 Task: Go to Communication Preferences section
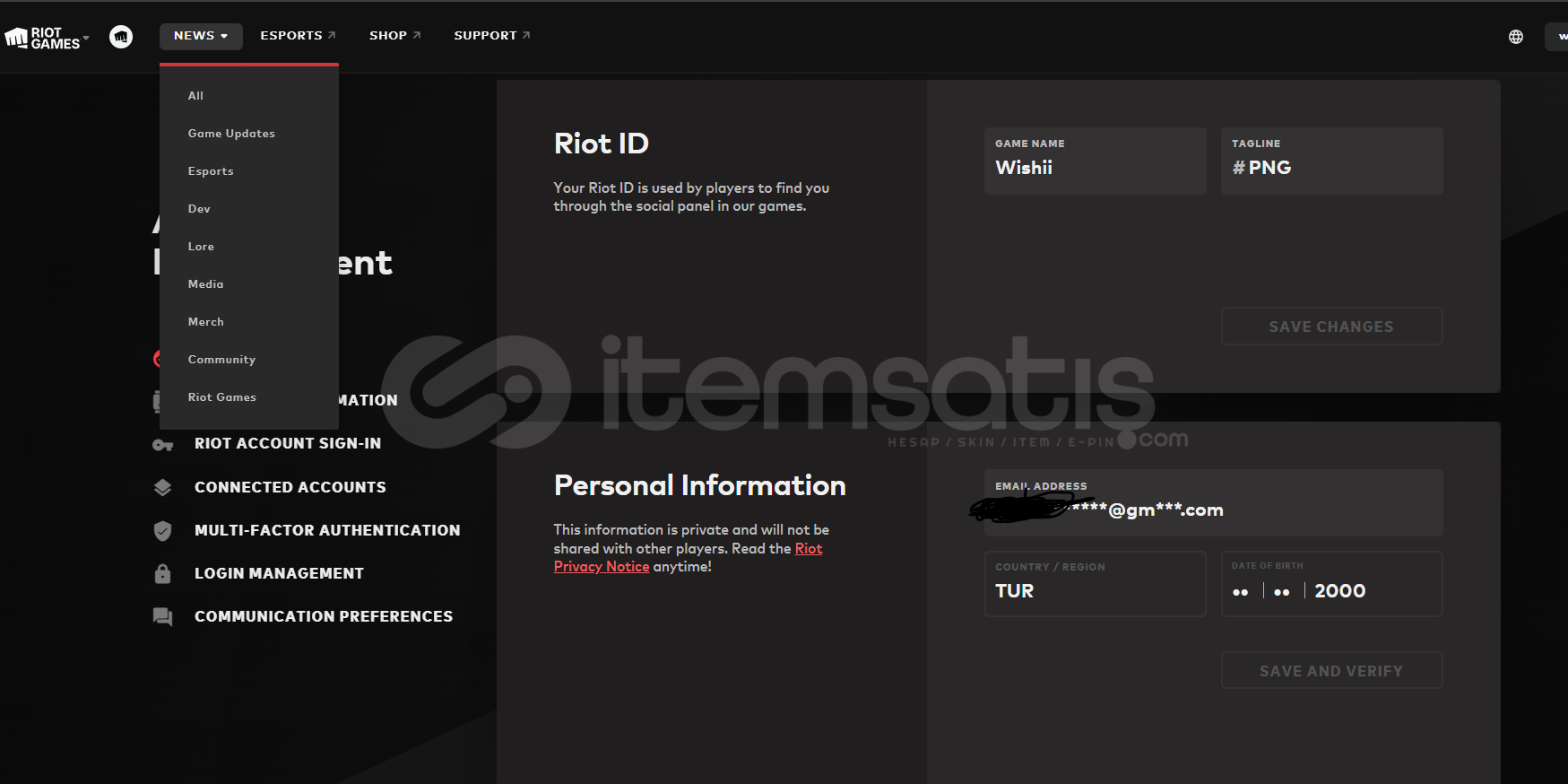[x=324, y=617]
